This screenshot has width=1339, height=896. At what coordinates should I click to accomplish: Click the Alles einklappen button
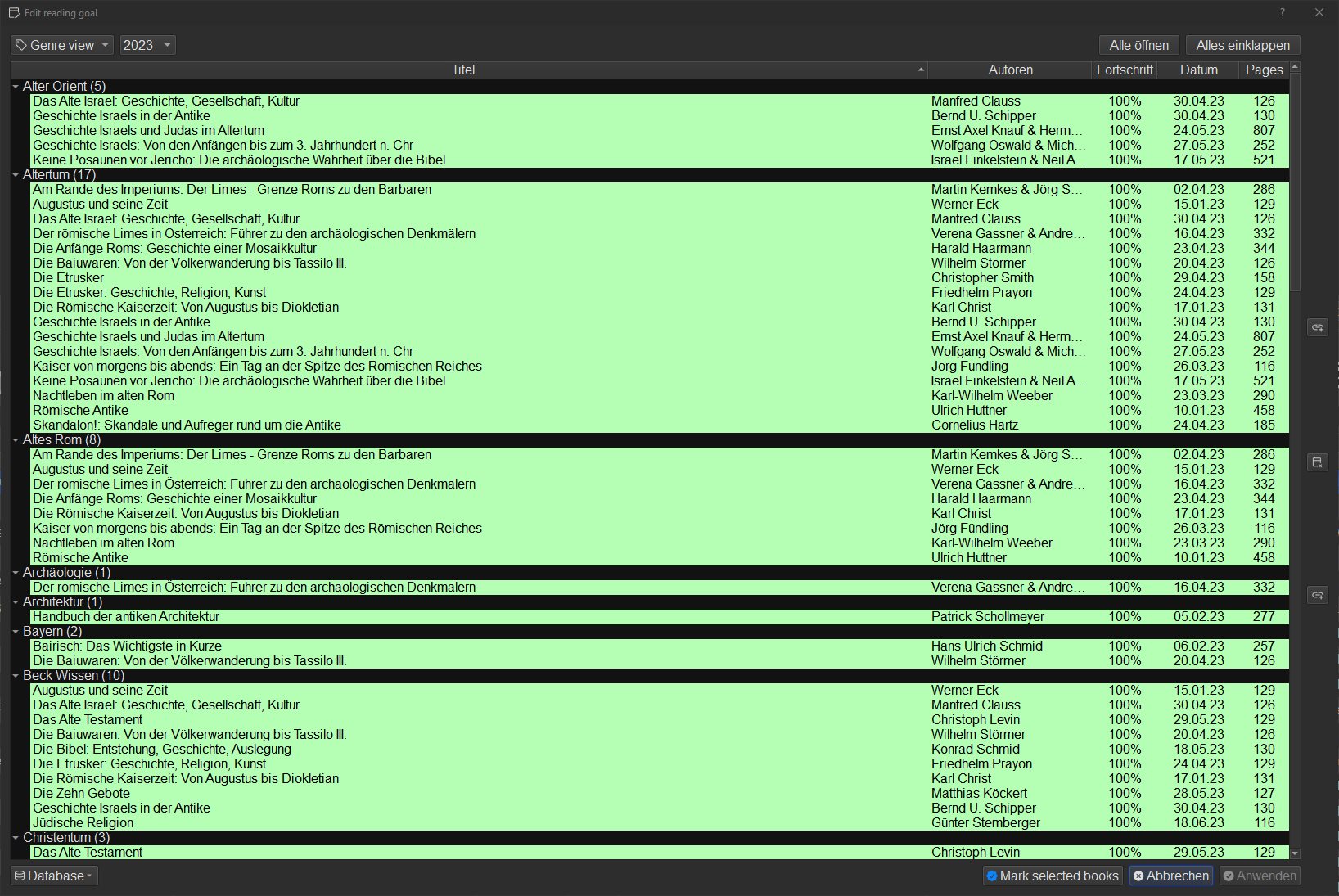point(1243,45)
